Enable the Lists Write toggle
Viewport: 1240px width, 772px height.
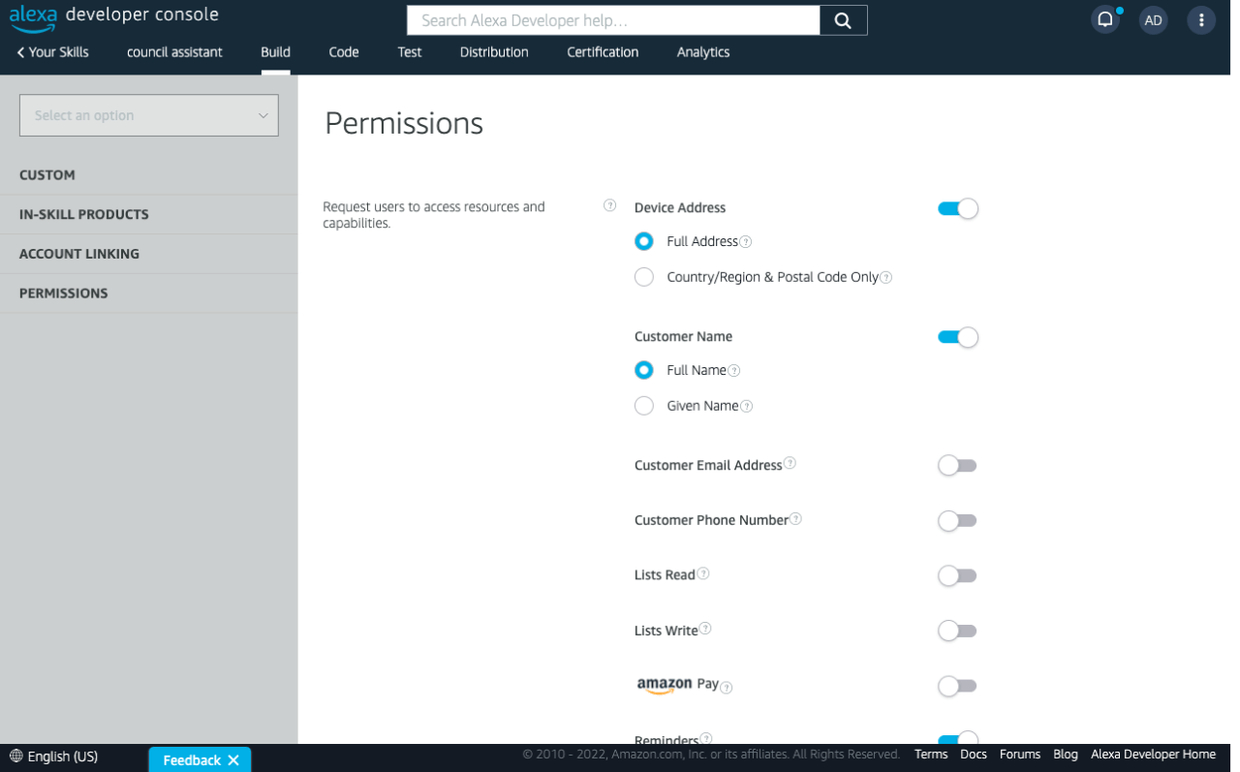[957, 631]
